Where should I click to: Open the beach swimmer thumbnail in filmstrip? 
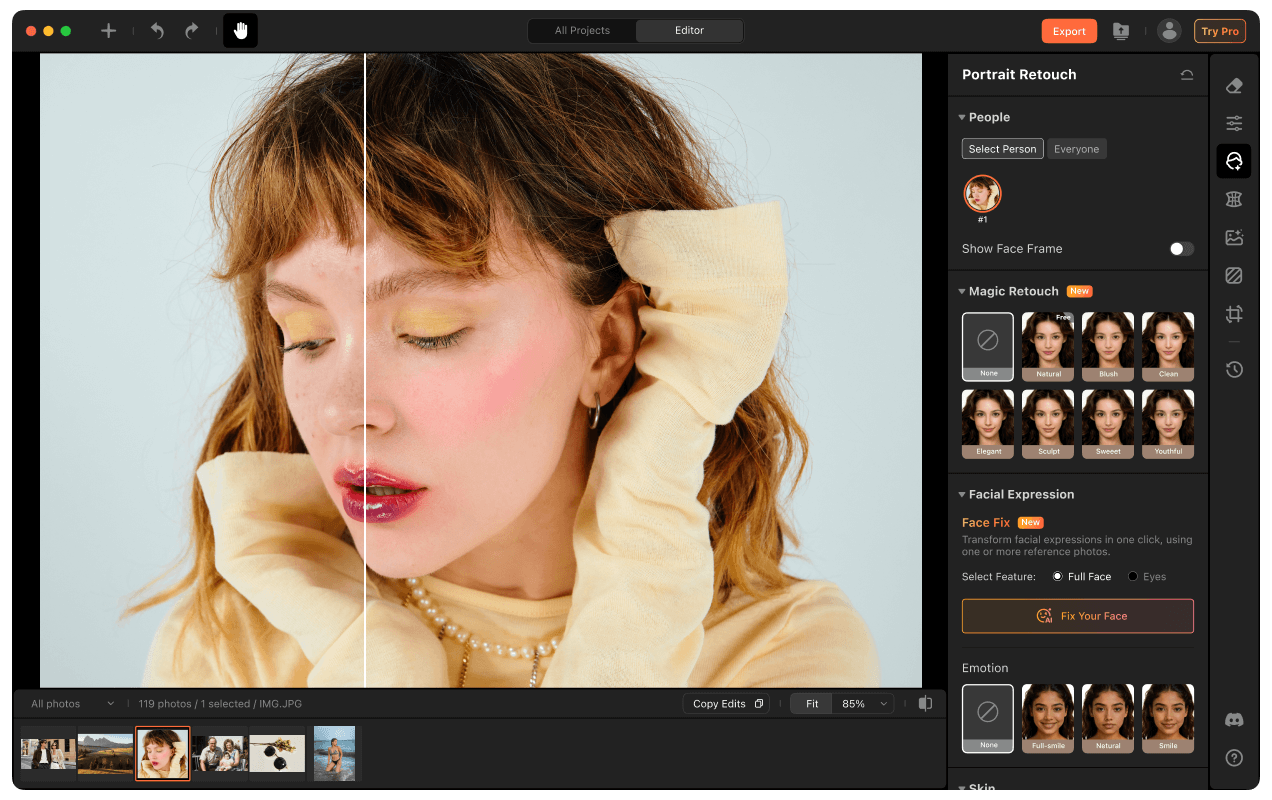coord(334,754)
